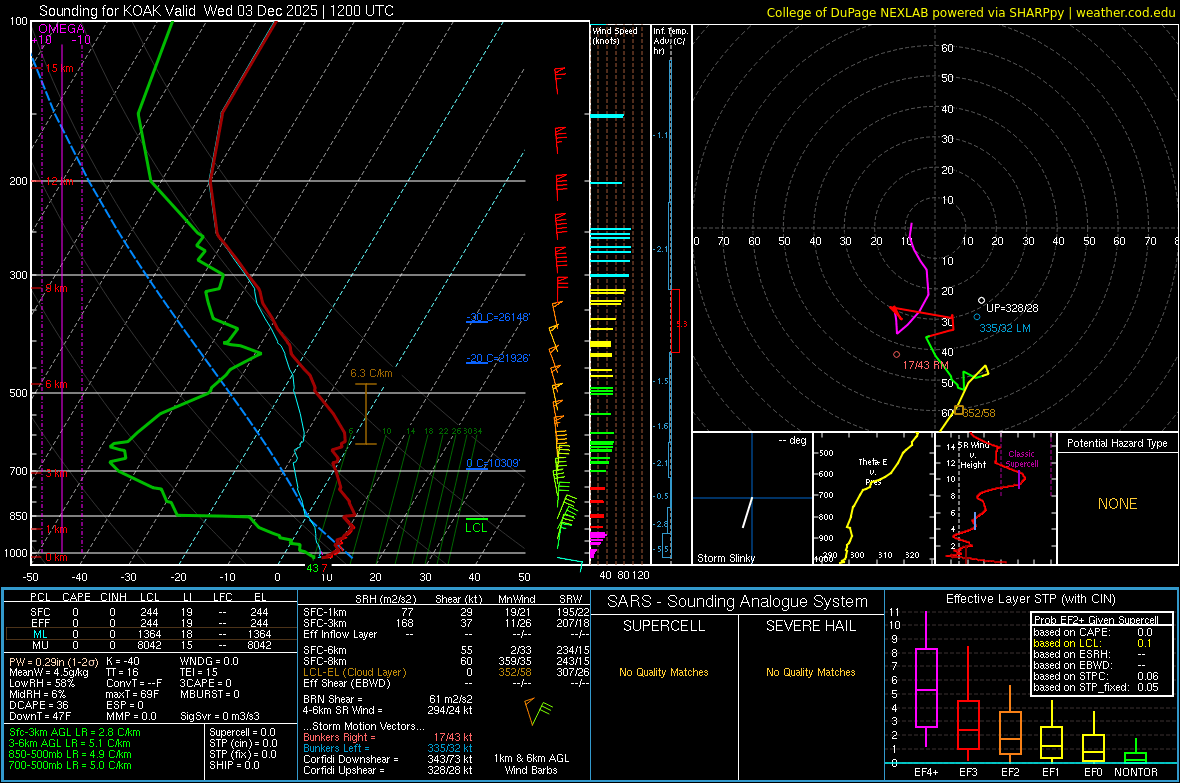Open the weather.cod.edu NEXLAB credit text
The width and height of the screenshot is (1180, 783).
click(970, 12)
